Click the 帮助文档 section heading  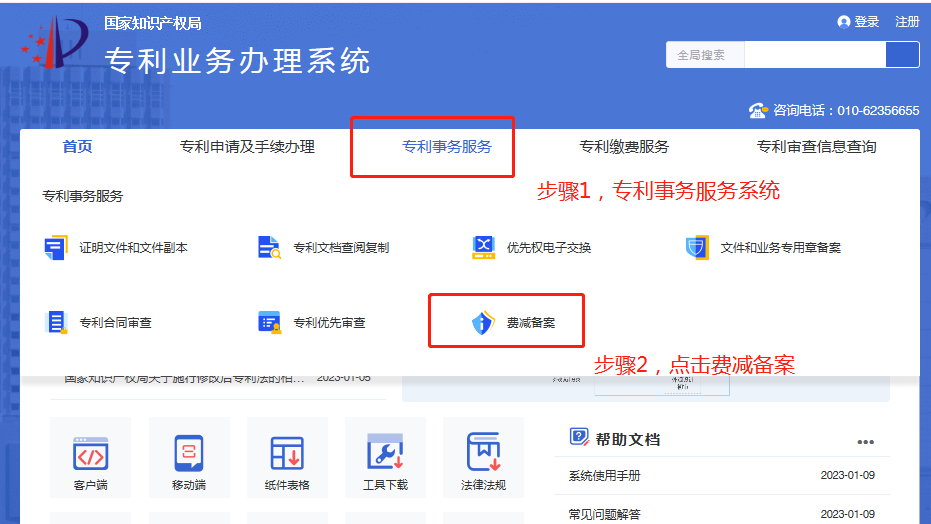[628, 439]
